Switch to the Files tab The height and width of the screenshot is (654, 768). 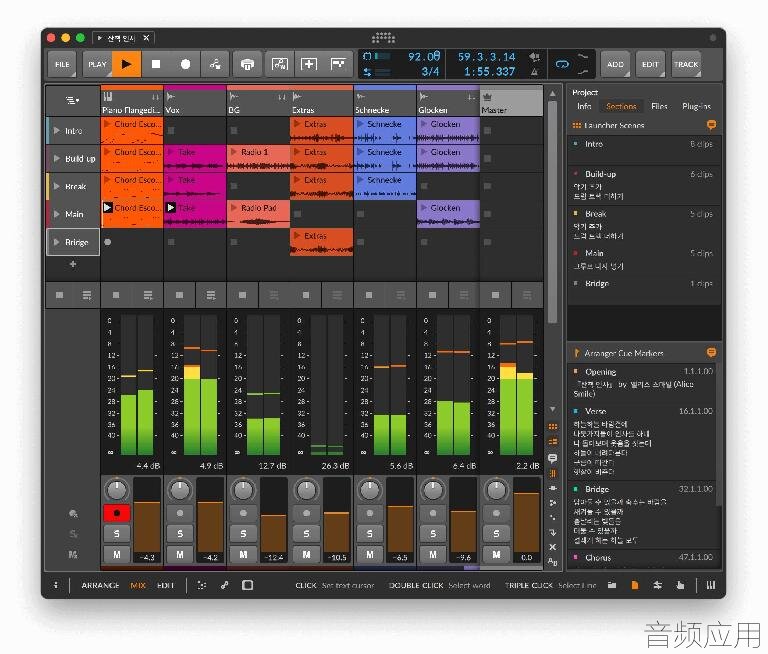point(659,106)
